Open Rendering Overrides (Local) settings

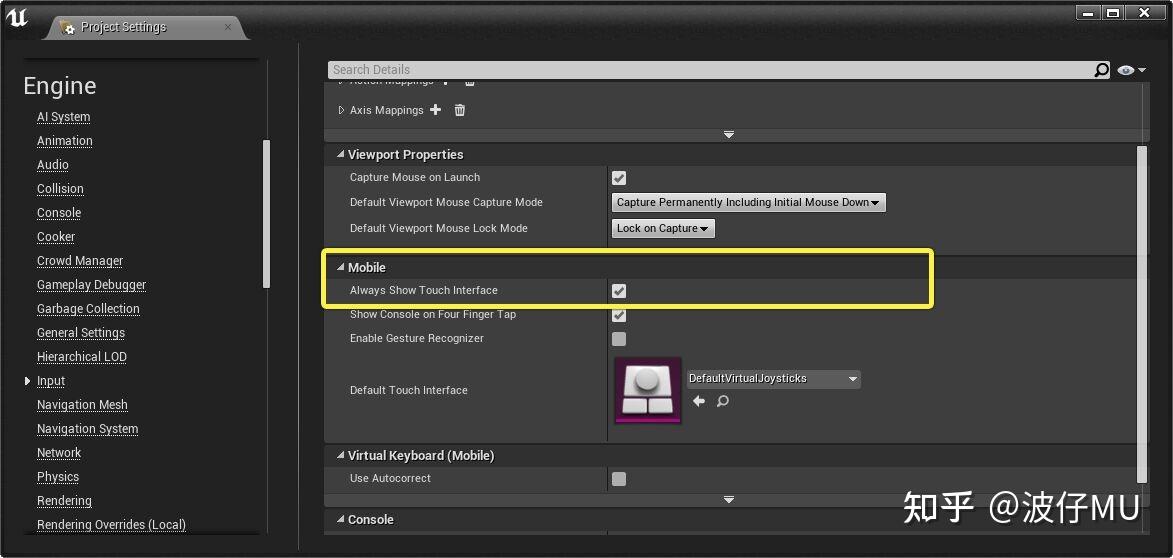(x=111, y=524)
